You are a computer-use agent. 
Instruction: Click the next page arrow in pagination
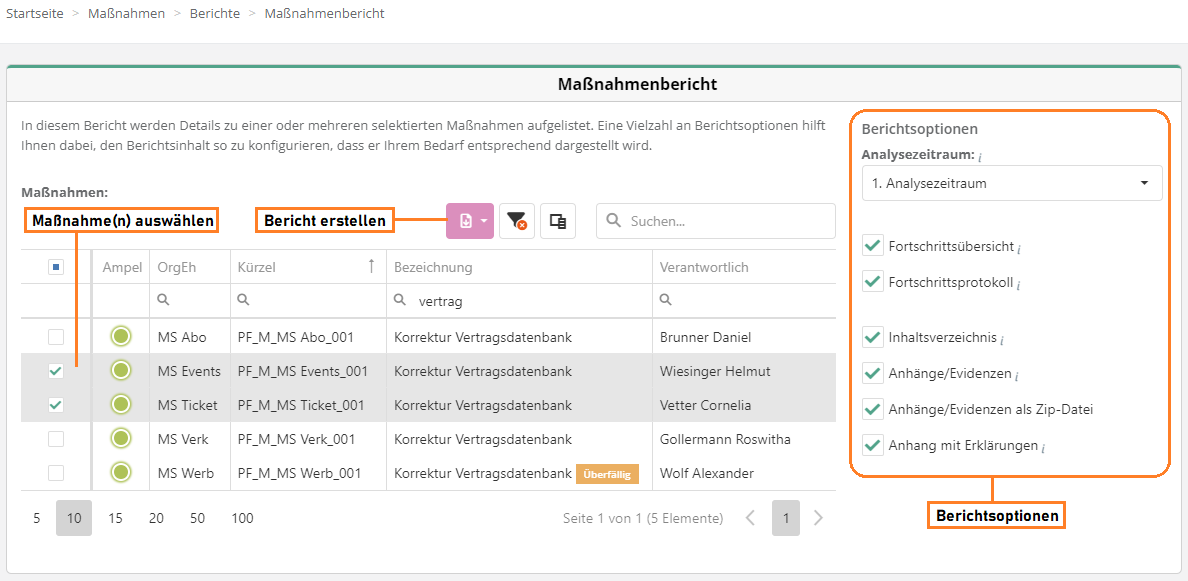pyautogui.click(x=818, y=518)
